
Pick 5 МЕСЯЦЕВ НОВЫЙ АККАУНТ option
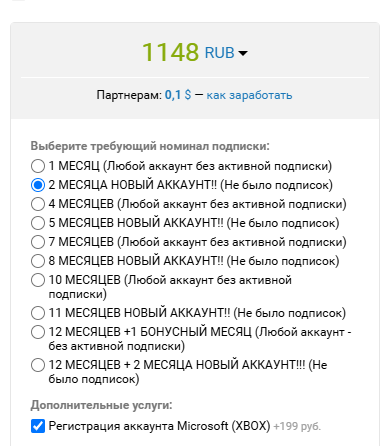pyautogui.click(x=38, y=223)
